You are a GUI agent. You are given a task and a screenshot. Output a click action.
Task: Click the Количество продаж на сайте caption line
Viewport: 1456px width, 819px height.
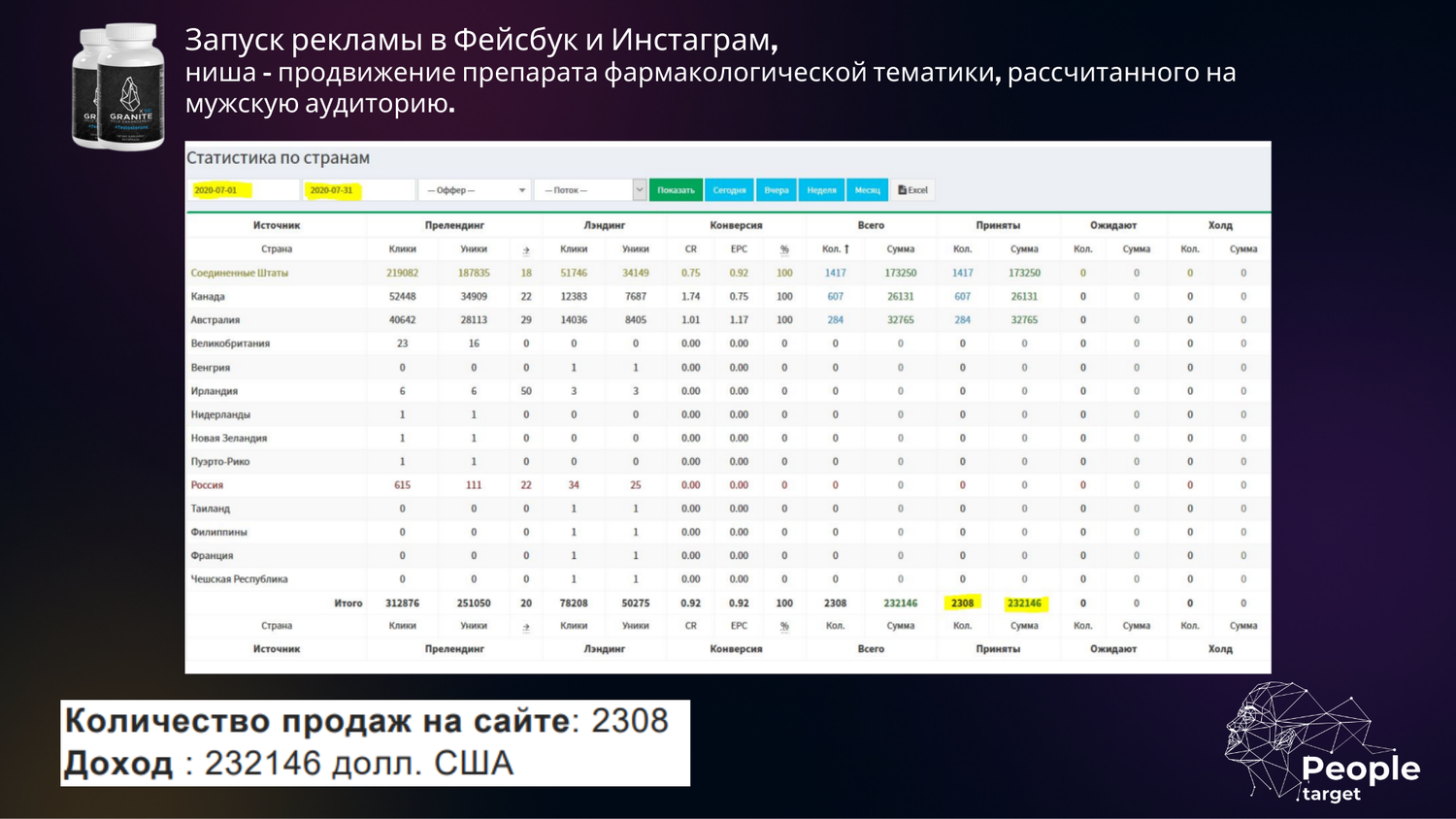pos(366,721)
